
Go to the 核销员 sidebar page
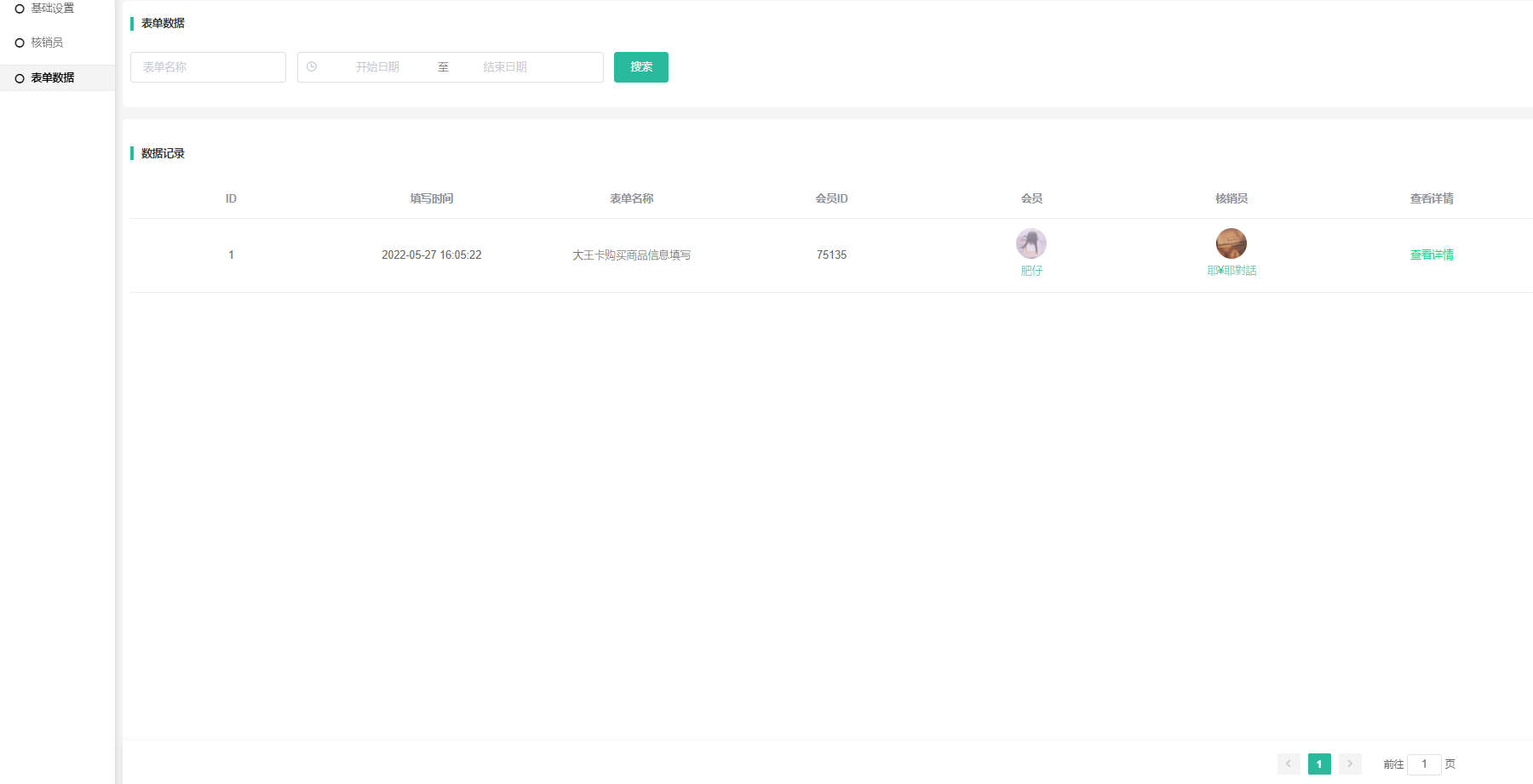tap(47, 43)
